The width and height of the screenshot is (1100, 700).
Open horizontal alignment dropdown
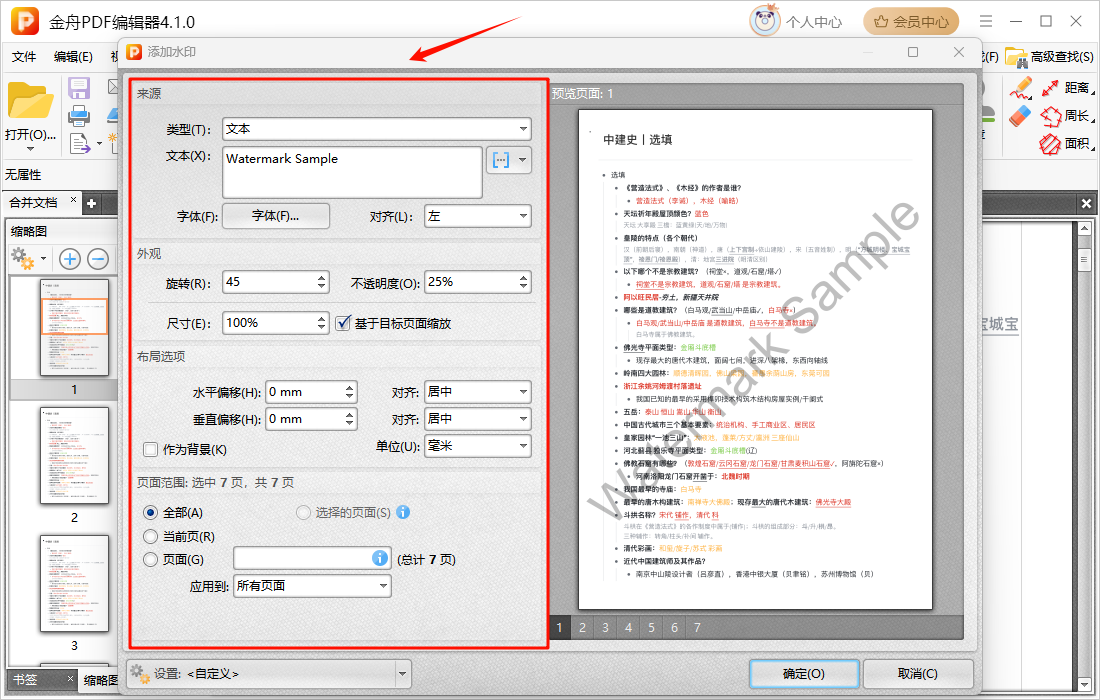(x=478, y=391)
